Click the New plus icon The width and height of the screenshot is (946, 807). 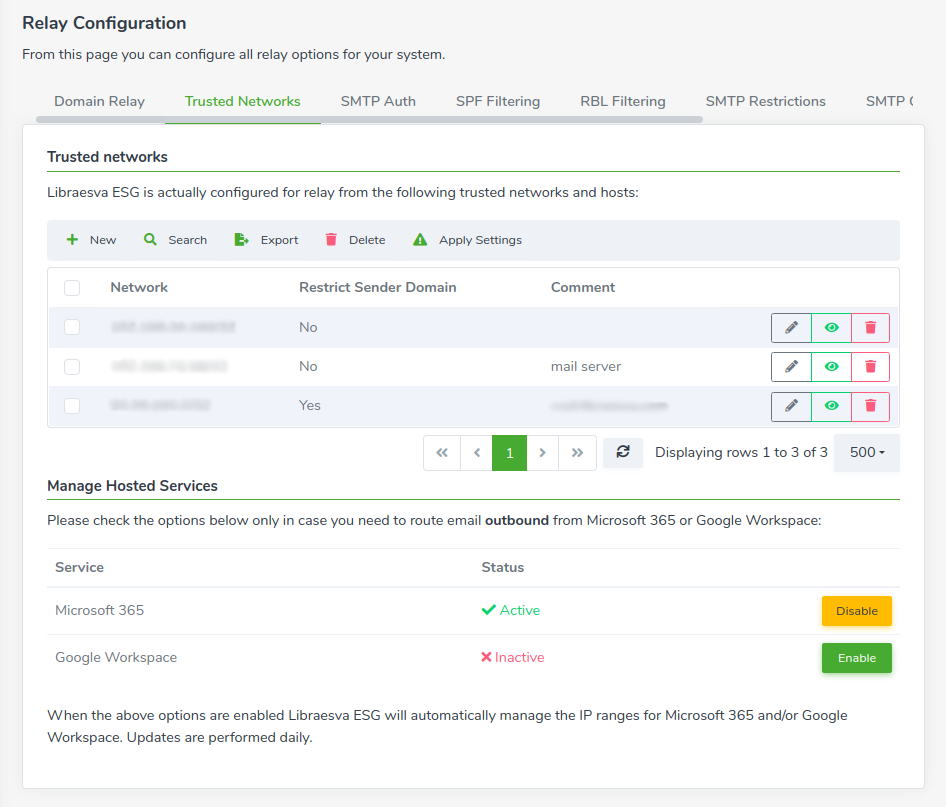pos(72,239)
